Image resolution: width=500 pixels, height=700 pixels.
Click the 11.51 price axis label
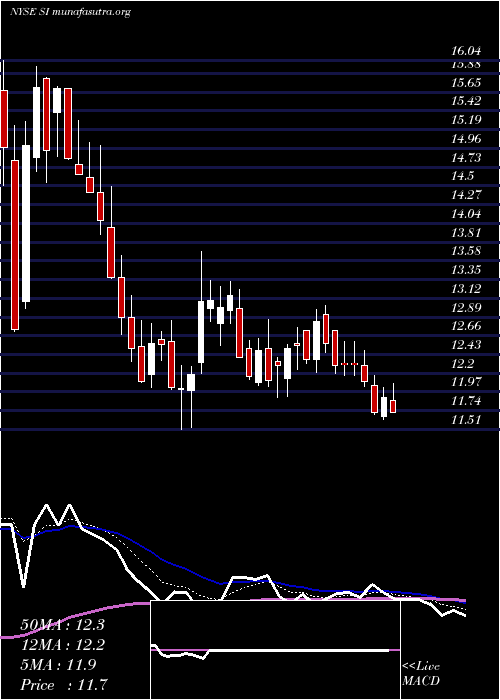[466, 420]
